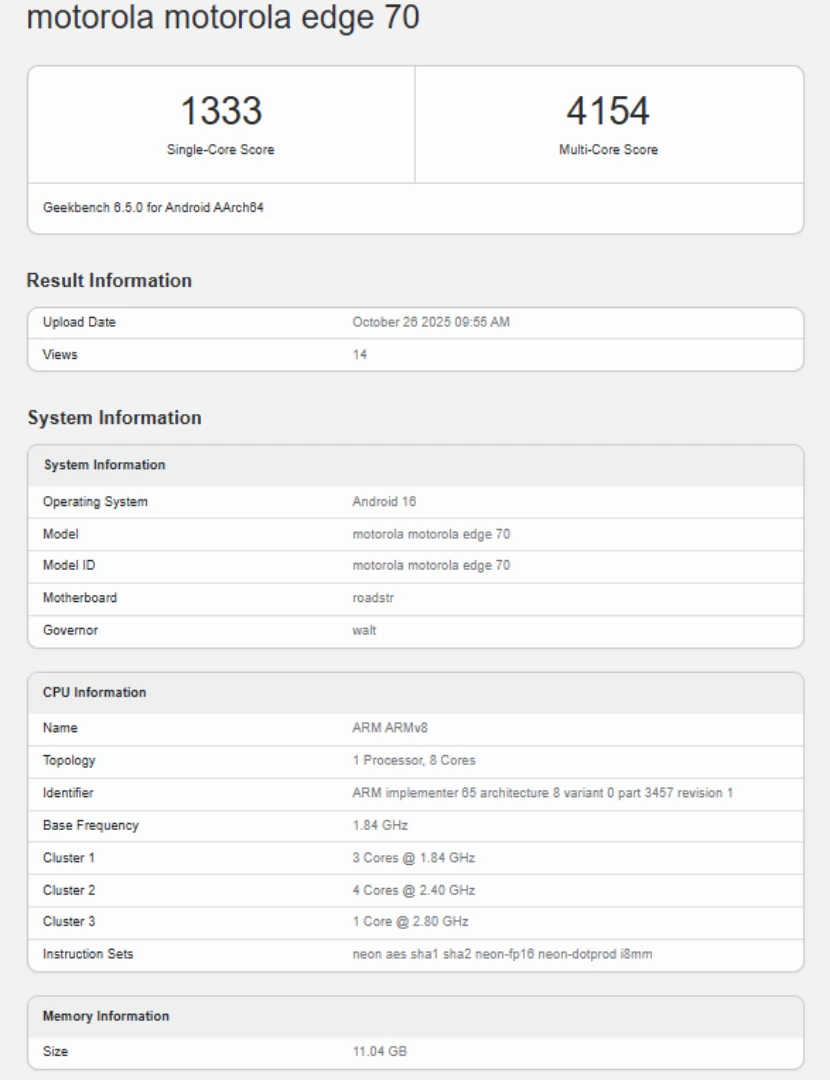Click the Motherboard value 'roadstr'
Image resolution: width=830 pixels, height=1080 pixels.
coord(371,598)
